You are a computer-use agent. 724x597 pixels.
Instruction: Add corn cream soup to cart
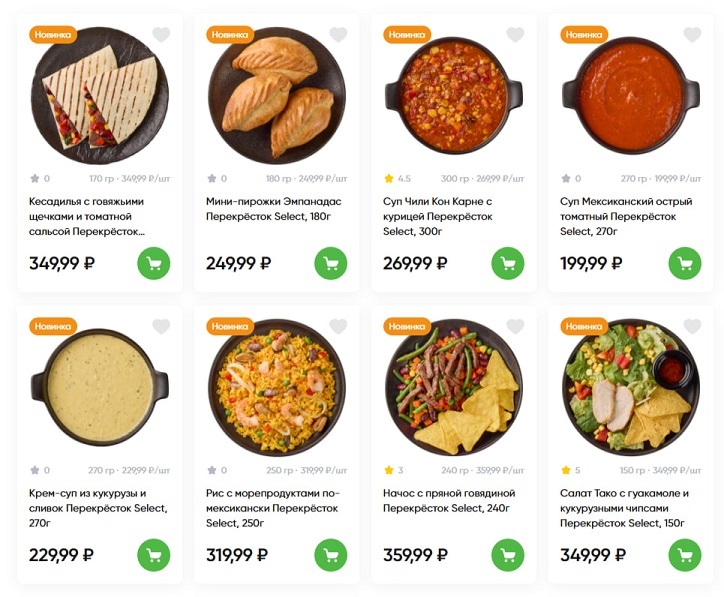[154, 555]
